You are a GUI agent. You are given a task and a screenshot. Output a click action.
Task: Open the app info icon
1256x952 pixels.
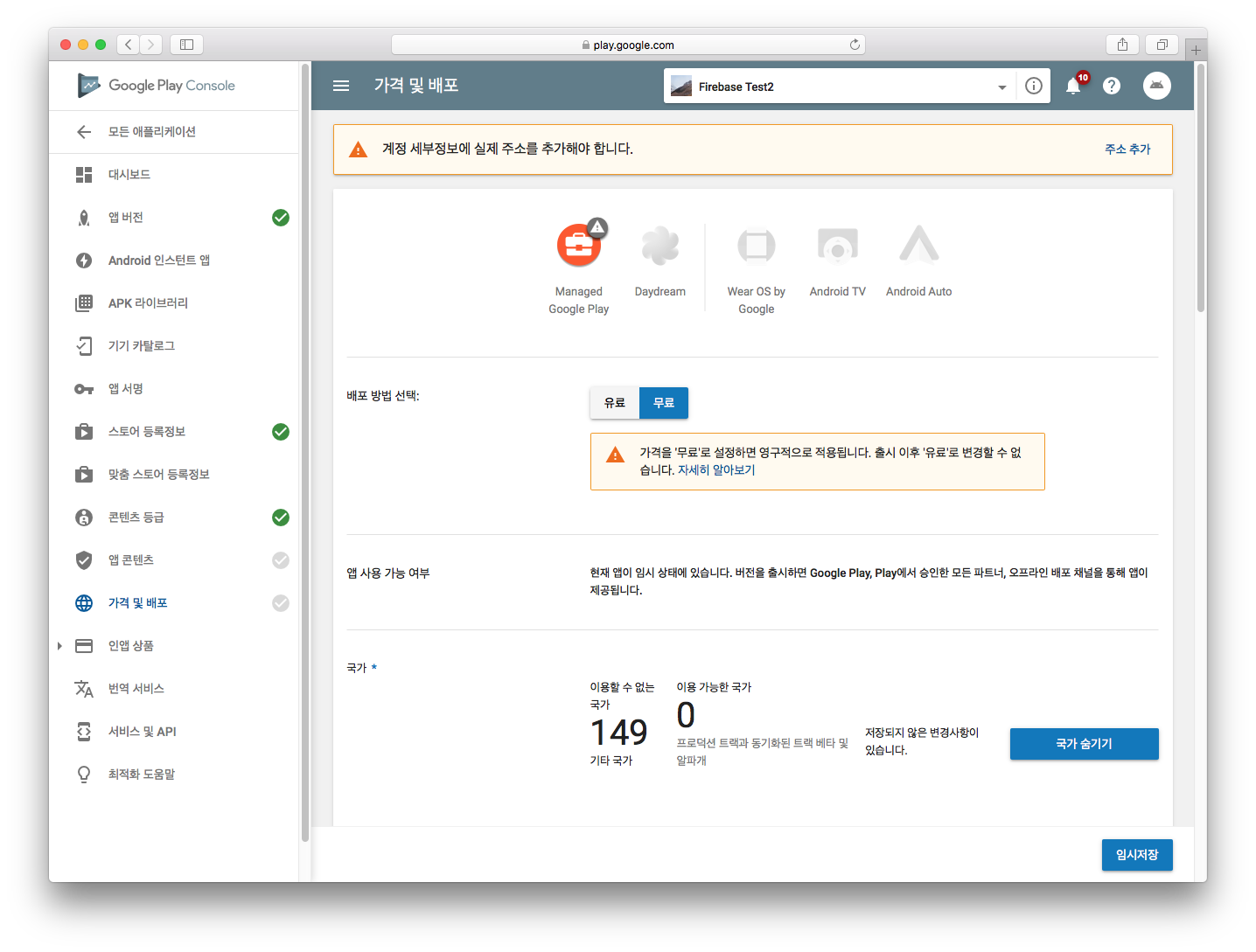tap(1034, 86)
